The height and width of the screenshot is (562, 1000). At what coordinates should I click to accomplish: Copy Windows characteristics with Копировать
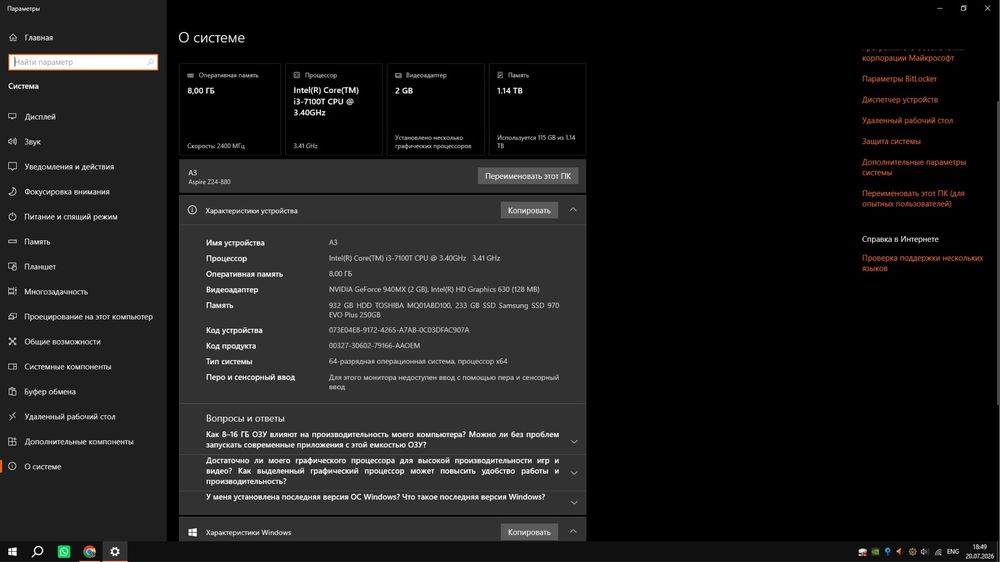click(529, 532)
